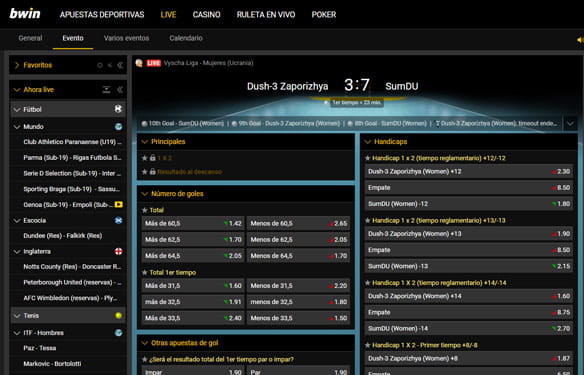The width and height of the screenshot is (584, 375).
Task: Favorite Resultado al descanso star
Action: pos(145,172)
